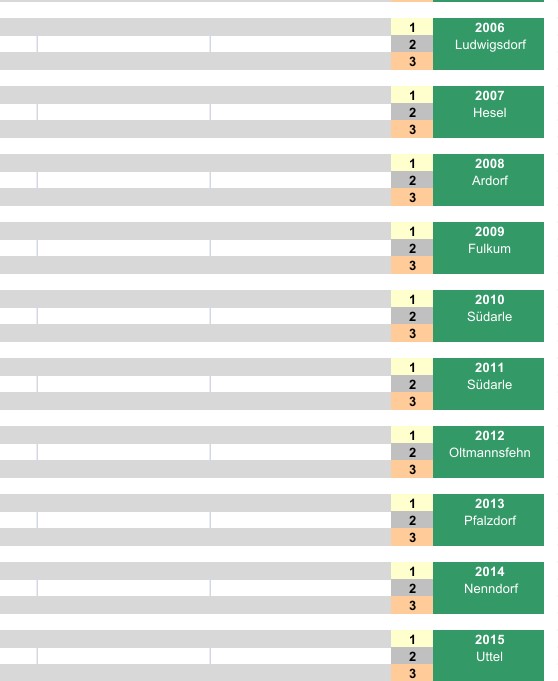Viewport: 558px width, 681px height.
Task: Select yellow first place cell for 2012
Action: (412, 435)
